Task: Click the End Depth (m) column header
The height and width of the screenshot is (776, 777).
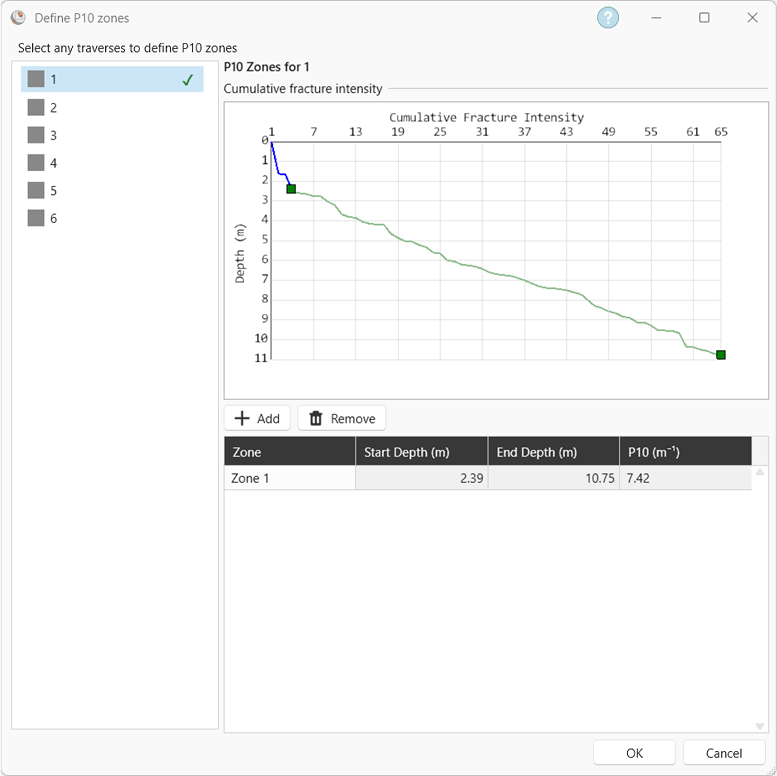Action: pyautogui.click(x=554, y=451)
